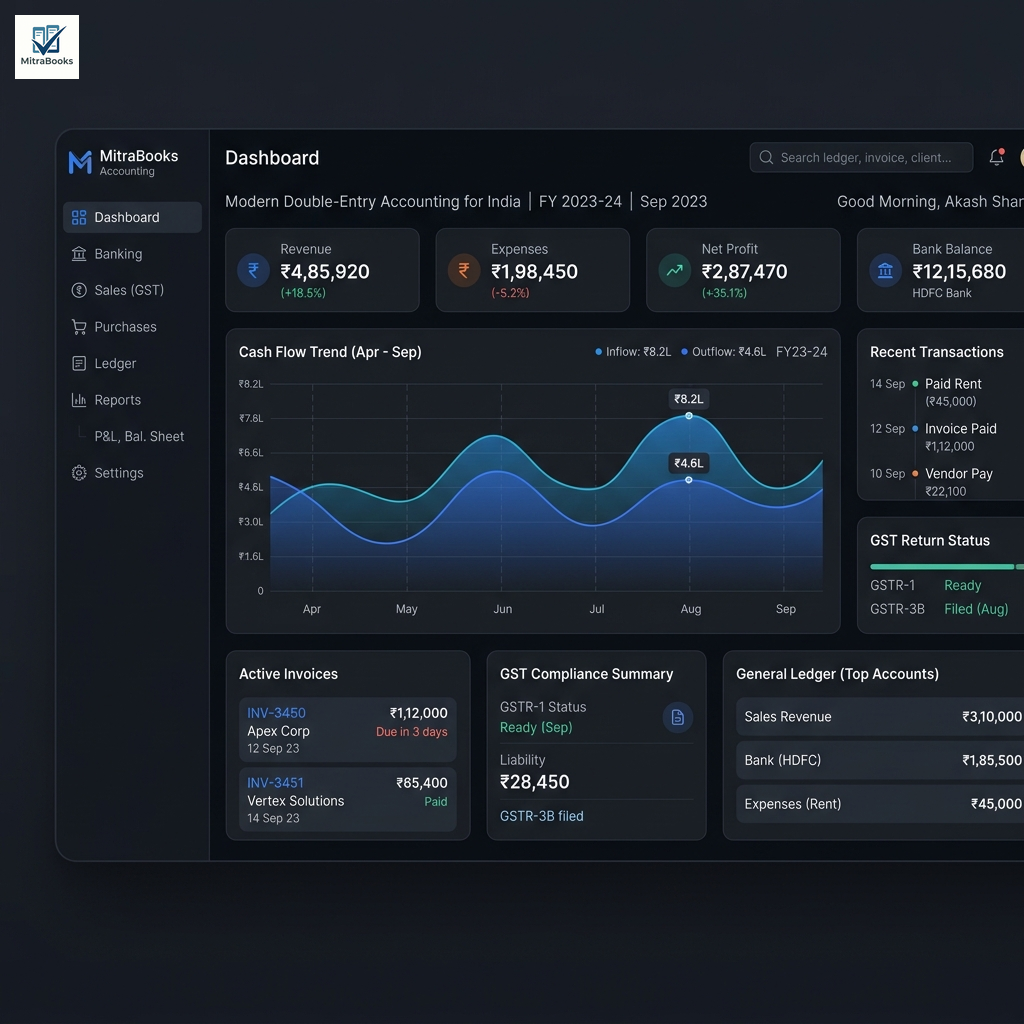This screenshot has width=1024, height=1024.
Task: Open the Expenses (Rent) ledger row
Action: point(880,804)
